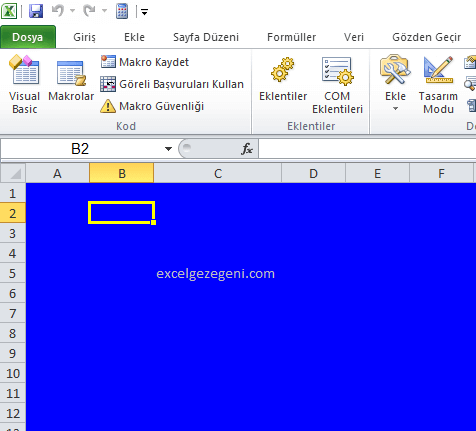The height and width of the screenshot is (431, 476).
Task: Open the Dosya tab
Action: tap(28, 37)
